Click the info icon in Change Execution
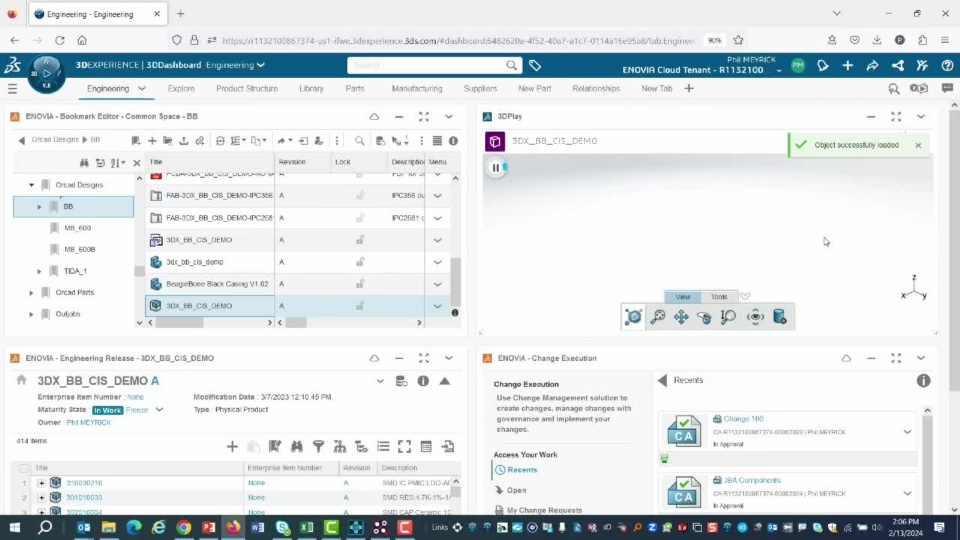 click(923, 381)
